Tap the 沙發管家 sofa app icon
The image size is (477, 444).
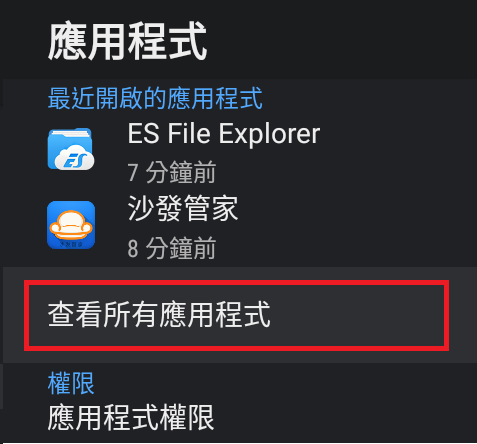click(x=71, y=225)
